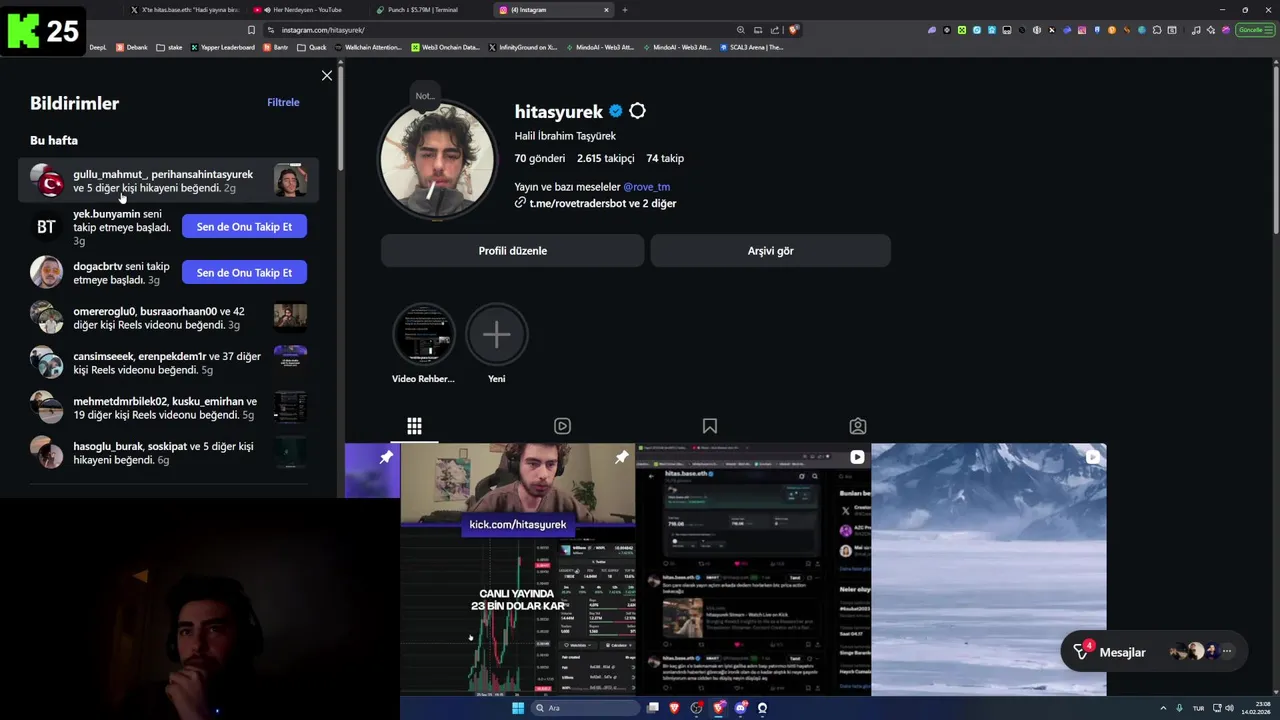The height and width of the screenshot is (720, 1280).
Task: Open the Web3 Onchain Data bookmark
Action: pos(445,47)
